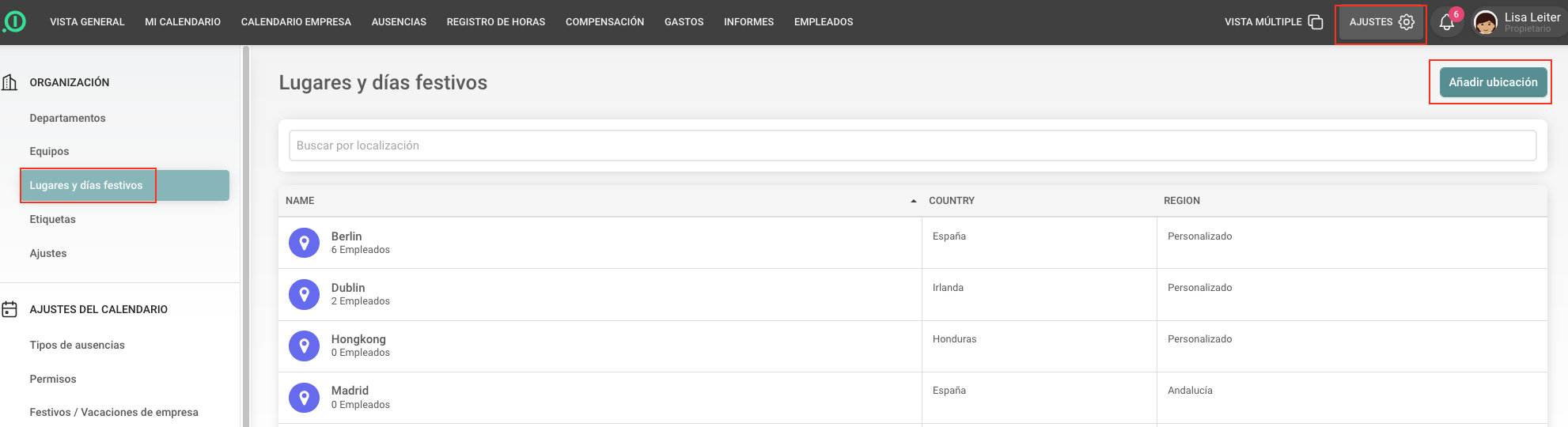Screen dimensions: 1568x427
Task: Open Etiquetas in the sidebar
Action: tap(52, 219)
